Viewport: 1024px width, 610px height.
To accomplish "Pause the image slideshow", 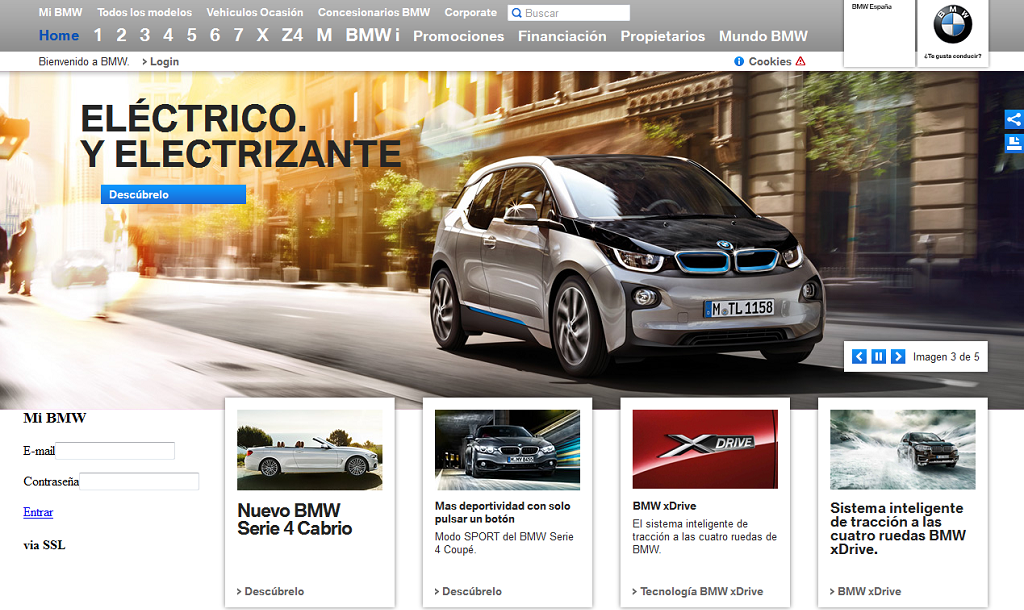I will pyautogui.click(x=879, y=357).
